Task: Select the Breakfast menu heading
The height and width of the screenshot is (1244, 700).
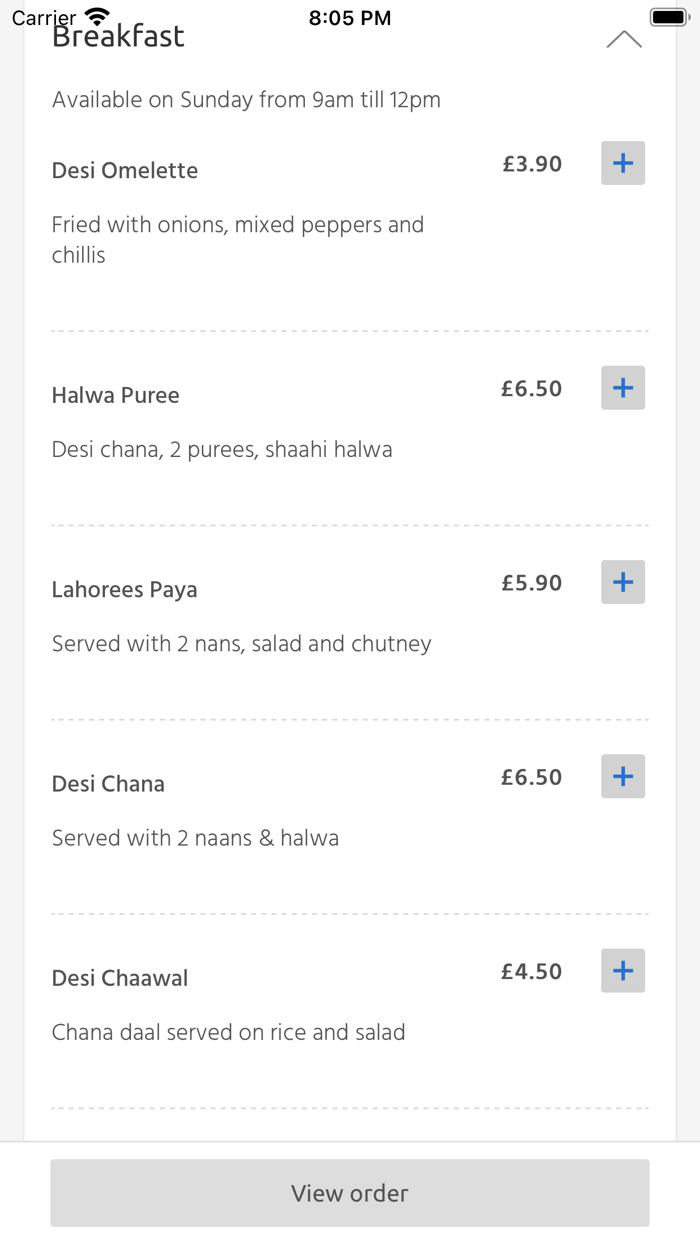Action: click(118, 35)
